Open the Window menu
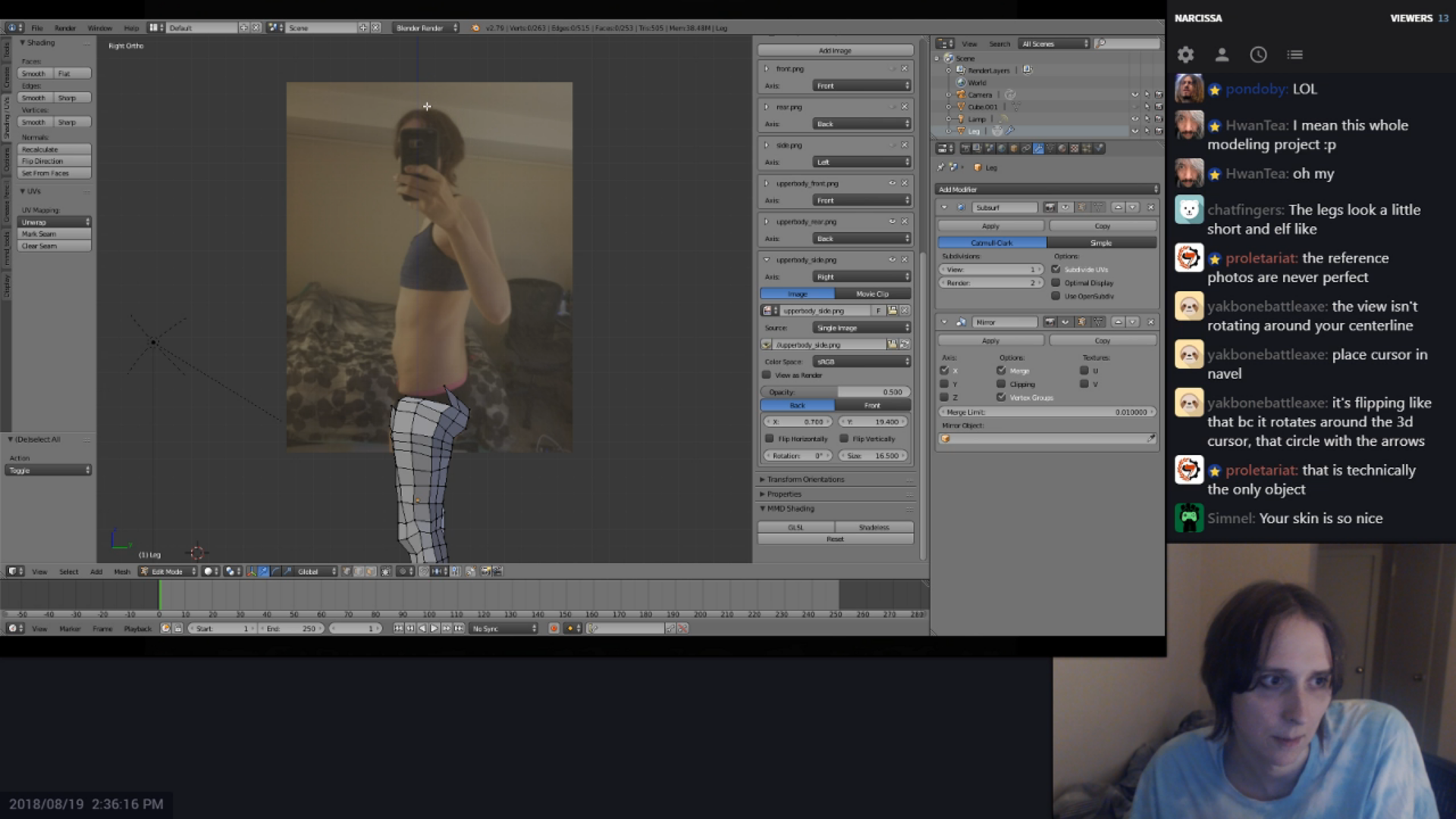This screenshot has width=1456, height=819. point(99,28)
